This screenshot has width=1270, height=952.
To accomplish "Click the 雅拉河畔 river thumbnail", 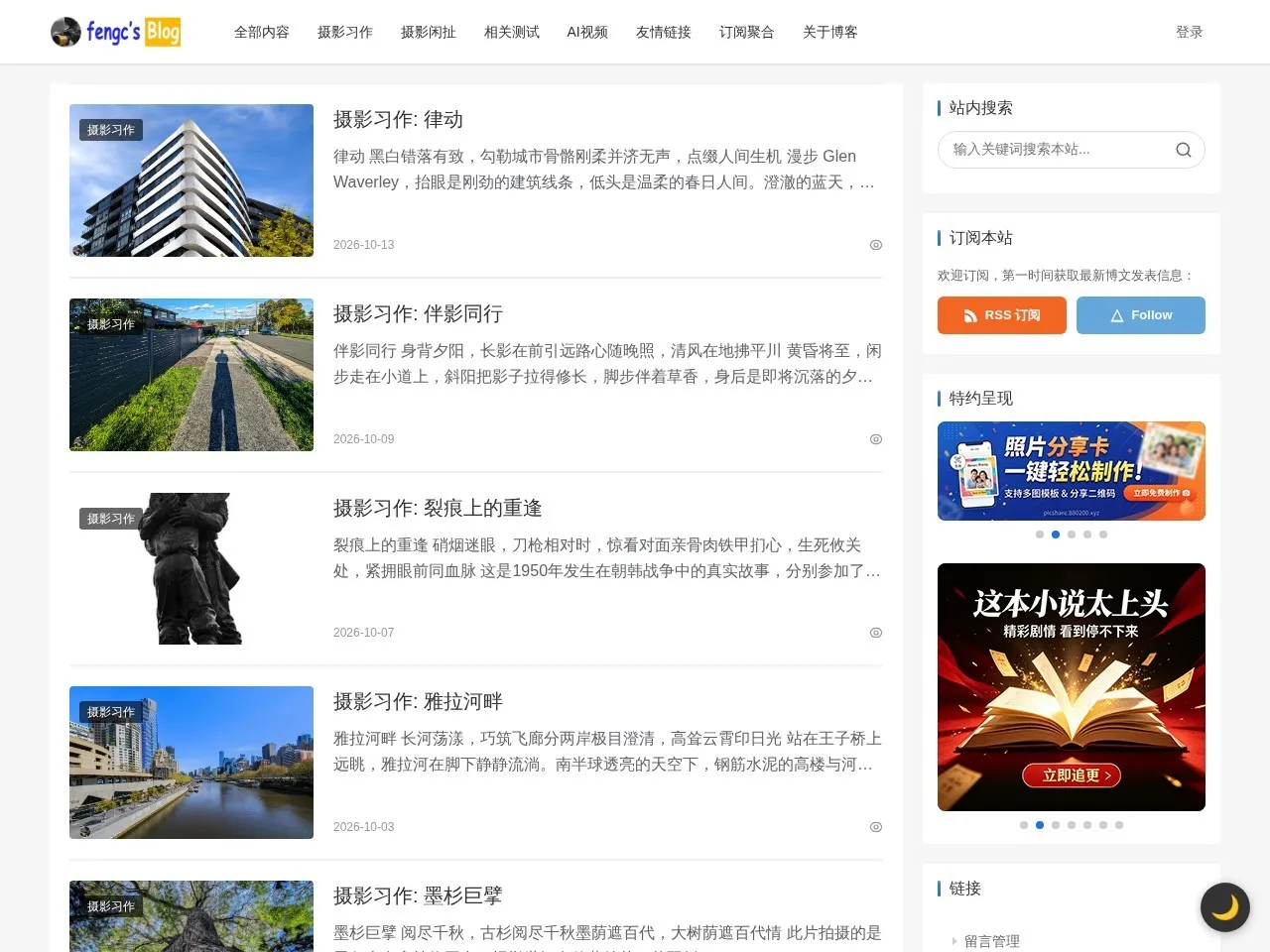I will click(191, 763).
